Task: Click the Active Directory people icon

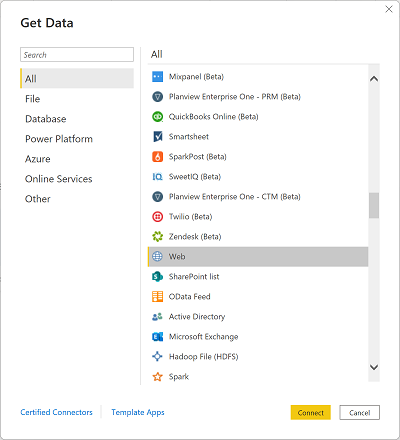Action: [x=157, y=317]
